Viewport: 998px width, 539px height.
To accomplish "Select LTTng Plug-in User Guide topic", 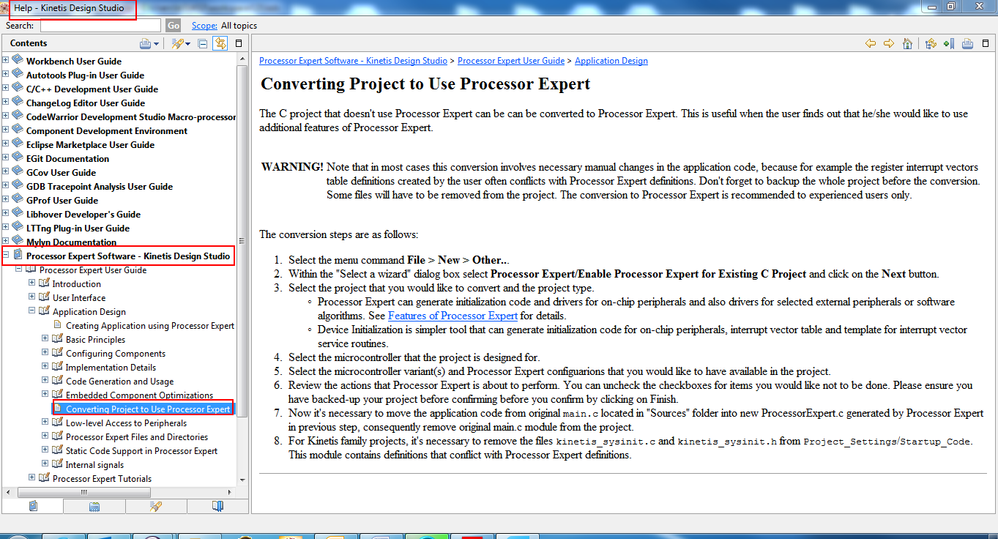I will tap(78, 228).
